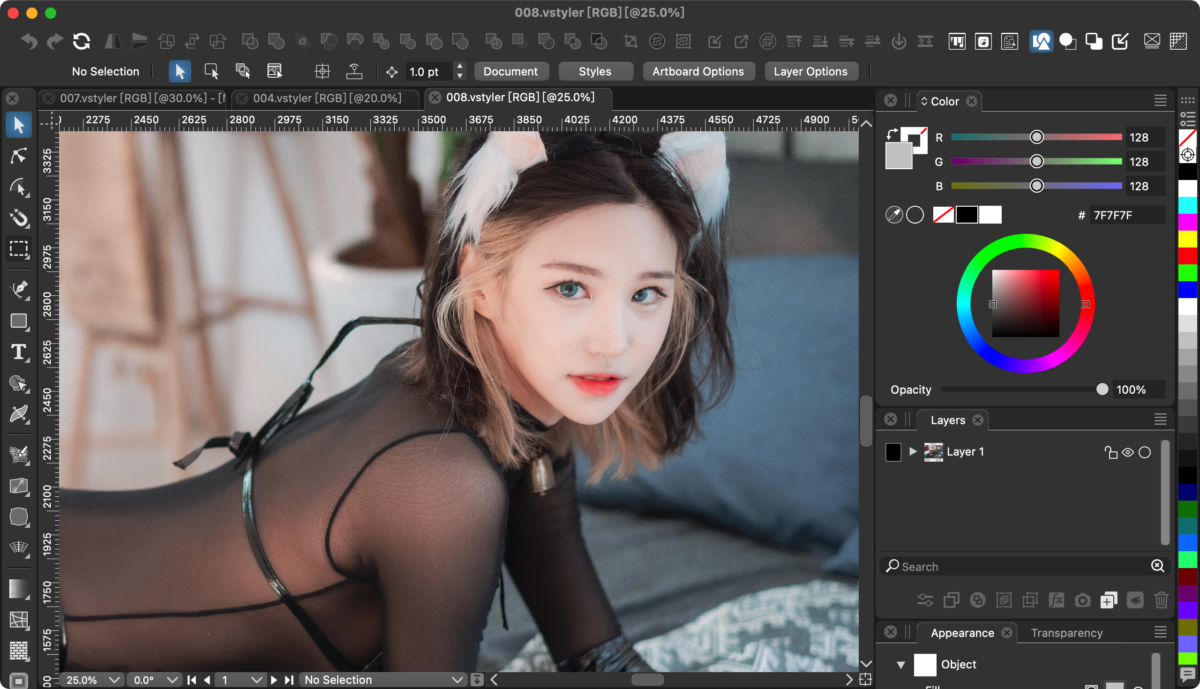1200x689 pixels.
Task: Click the Document button
Action: (x=511, y=71)
